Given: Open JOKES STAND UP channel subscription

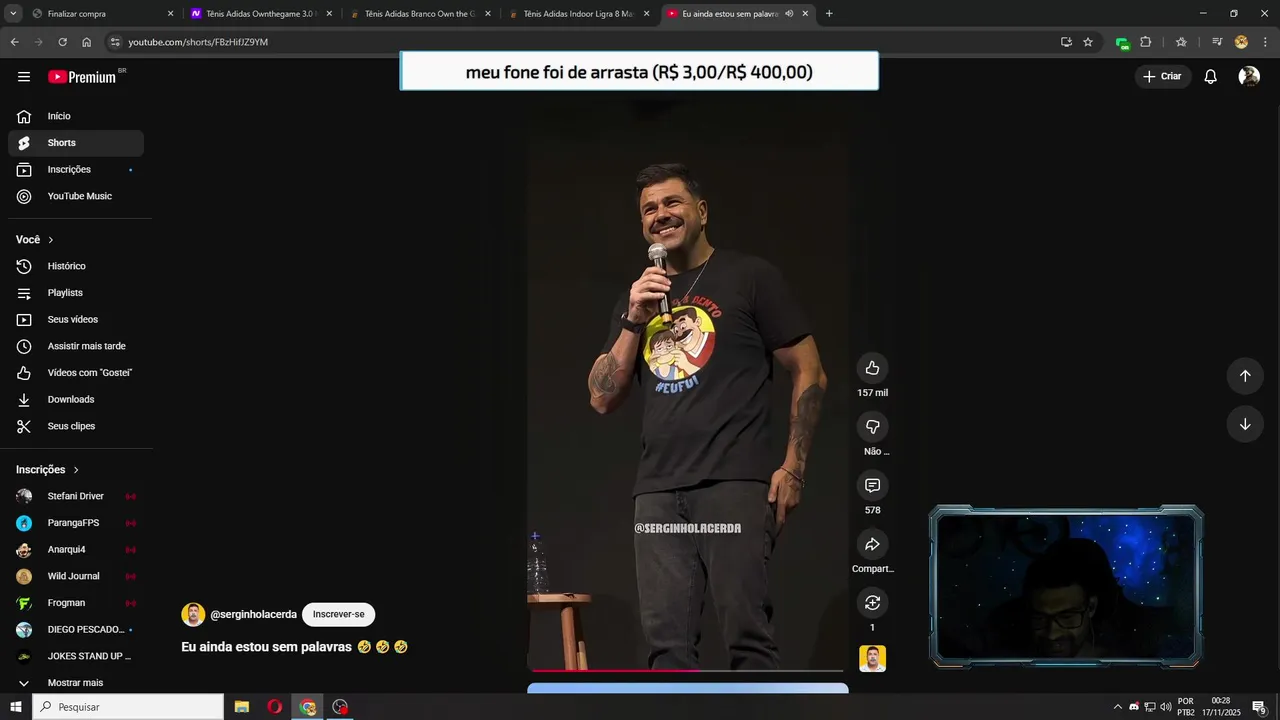Looking at the screenshot, I should (76, 656).
